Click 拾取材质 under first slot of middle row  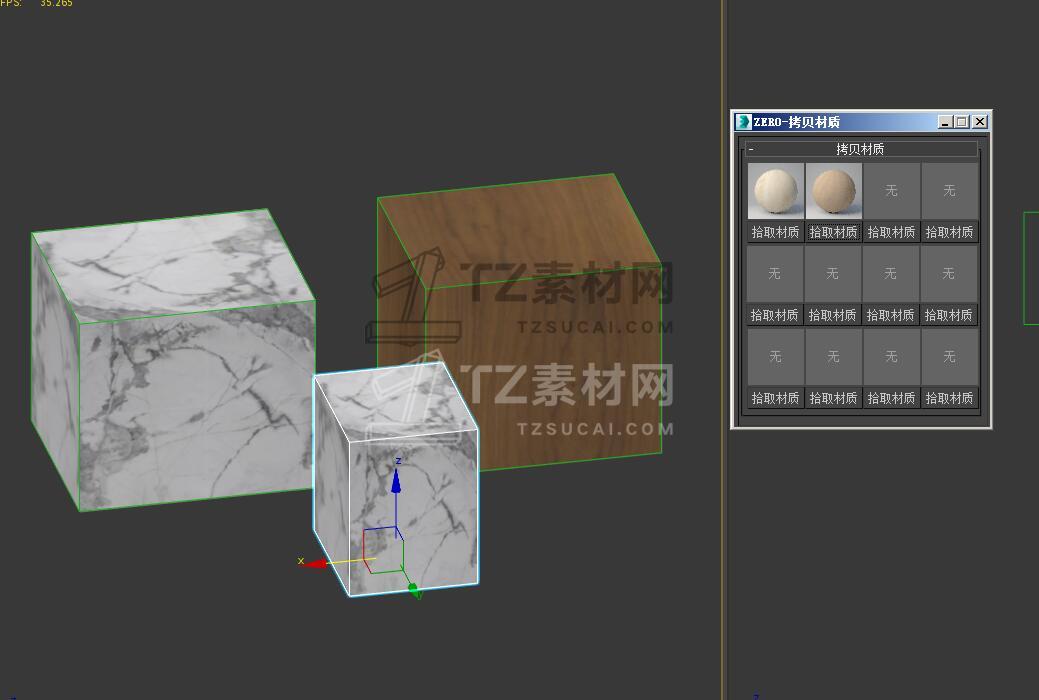(775, 315)
